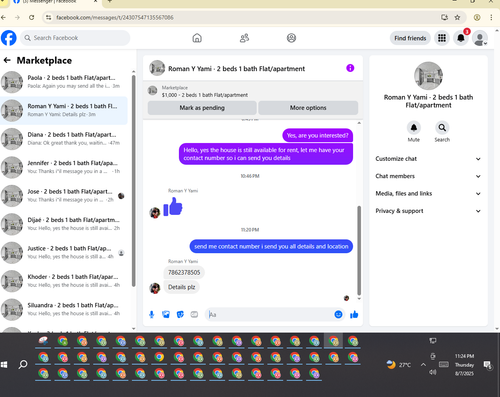
Task: Choose a GIF icon
Action: click(194, 314)
